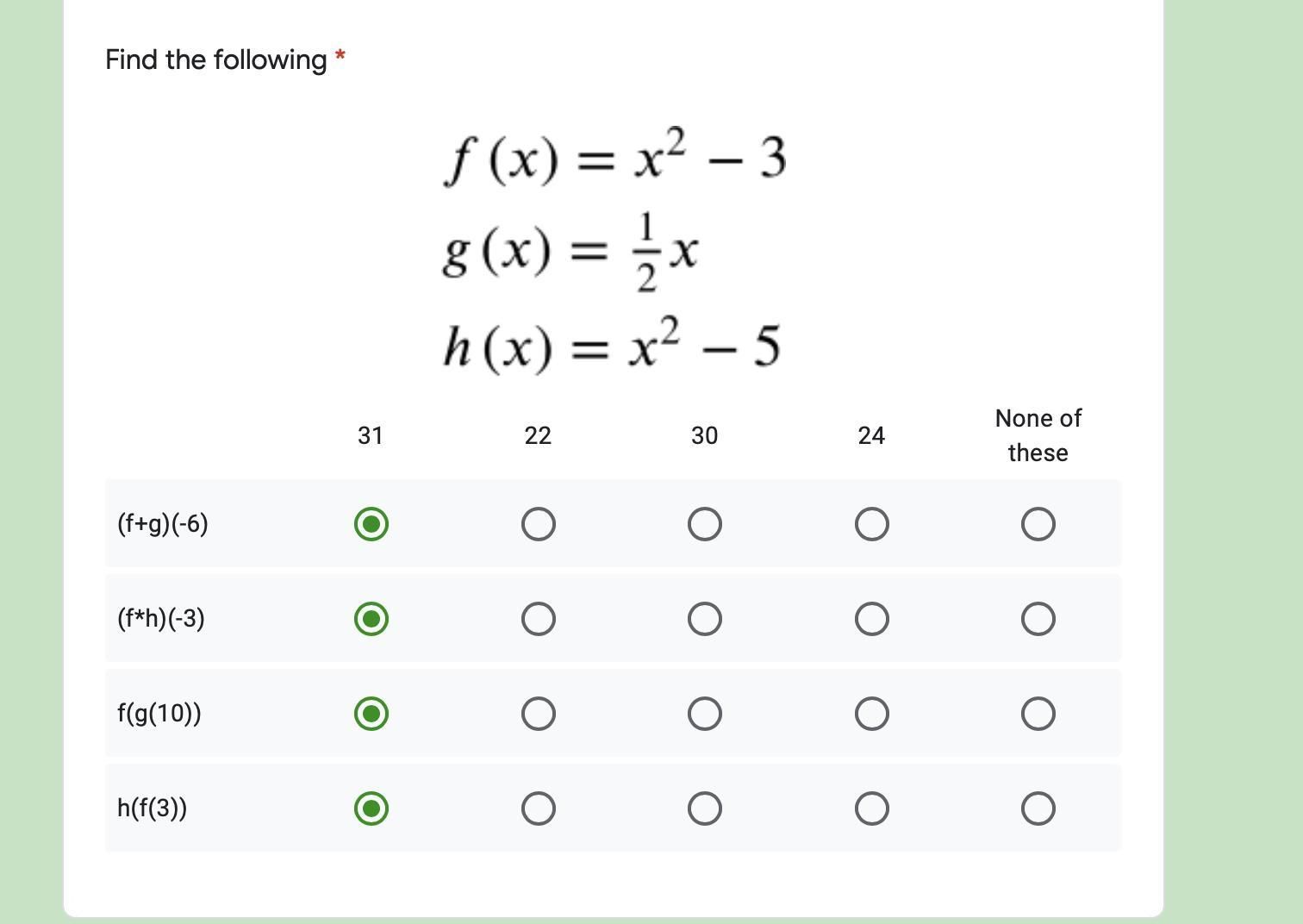
Task: Select 24 for h(f(3)) row
Action: pyautogui.click(x=871, y=808)
